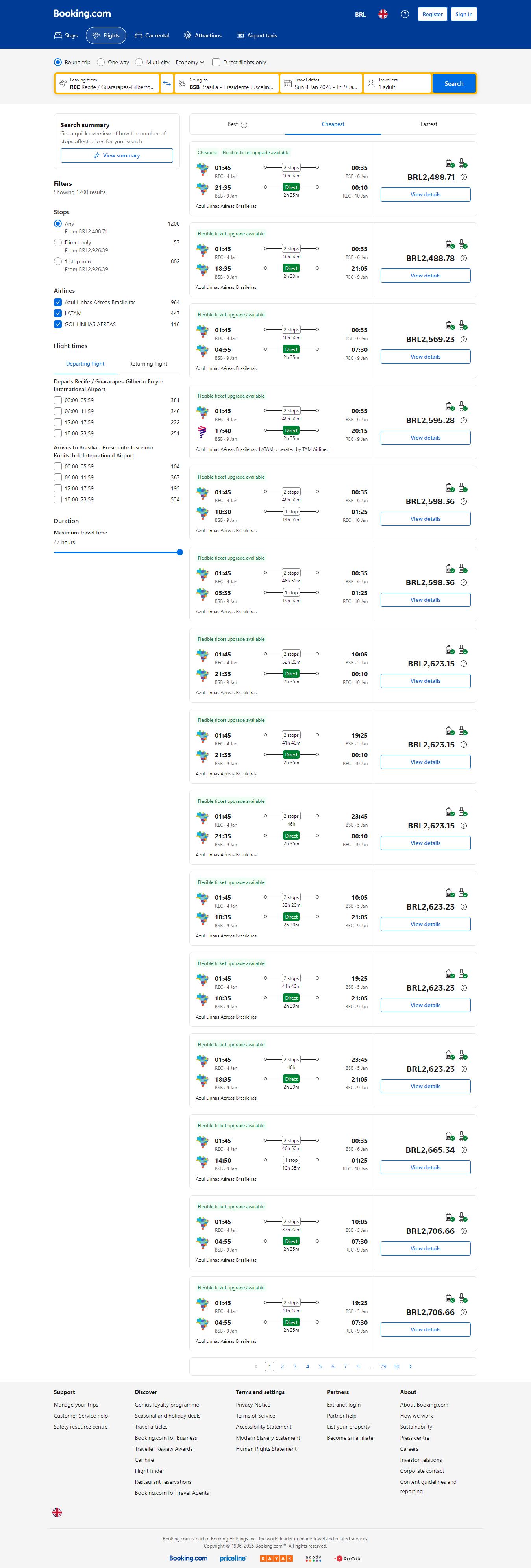Adjust the Maximum travel time slider handle
Screen dimensions: 531x1568
point(179,552)
